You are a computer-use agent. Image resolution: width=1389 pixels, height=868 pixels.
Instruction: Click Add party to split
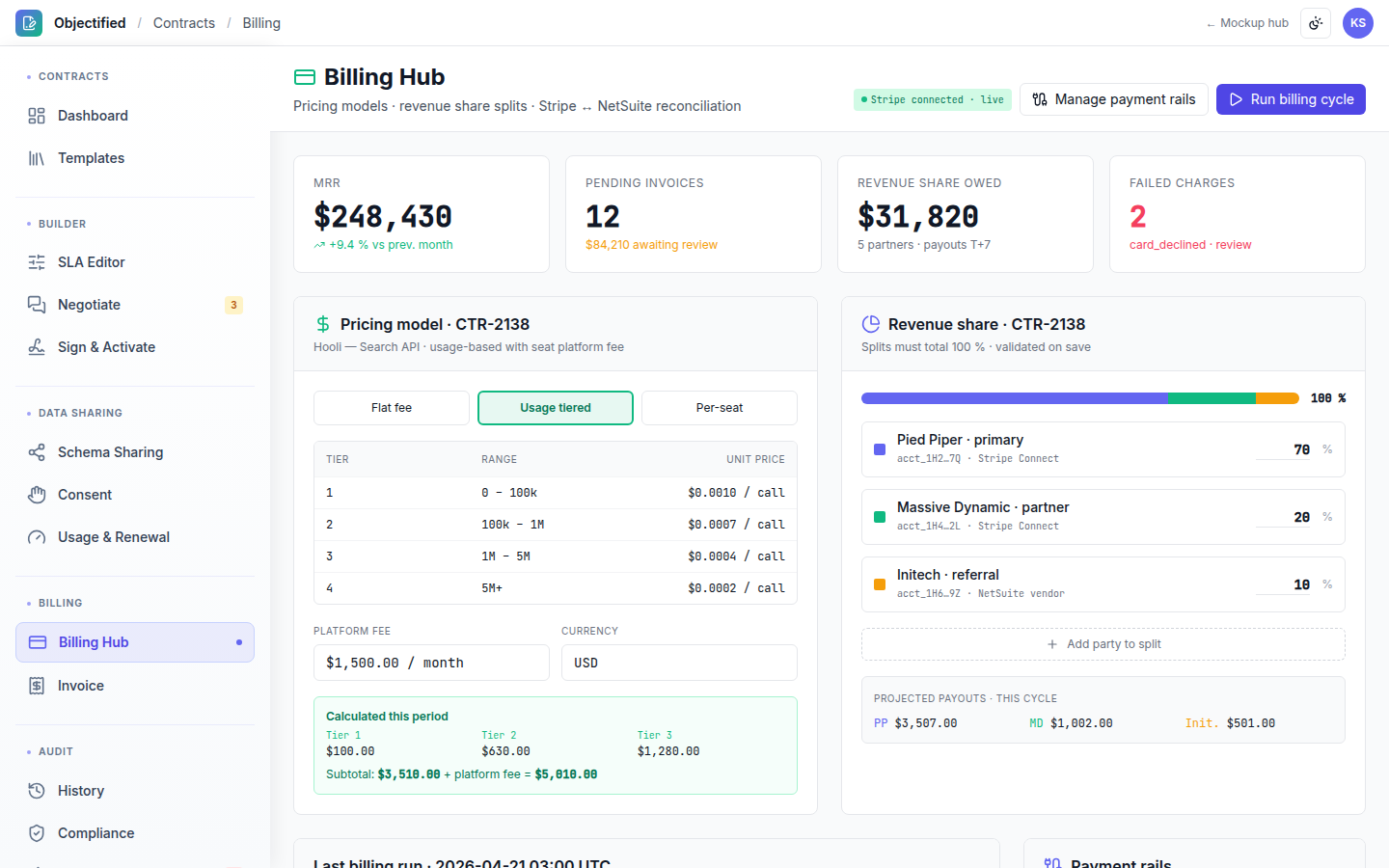point(1103,644)
